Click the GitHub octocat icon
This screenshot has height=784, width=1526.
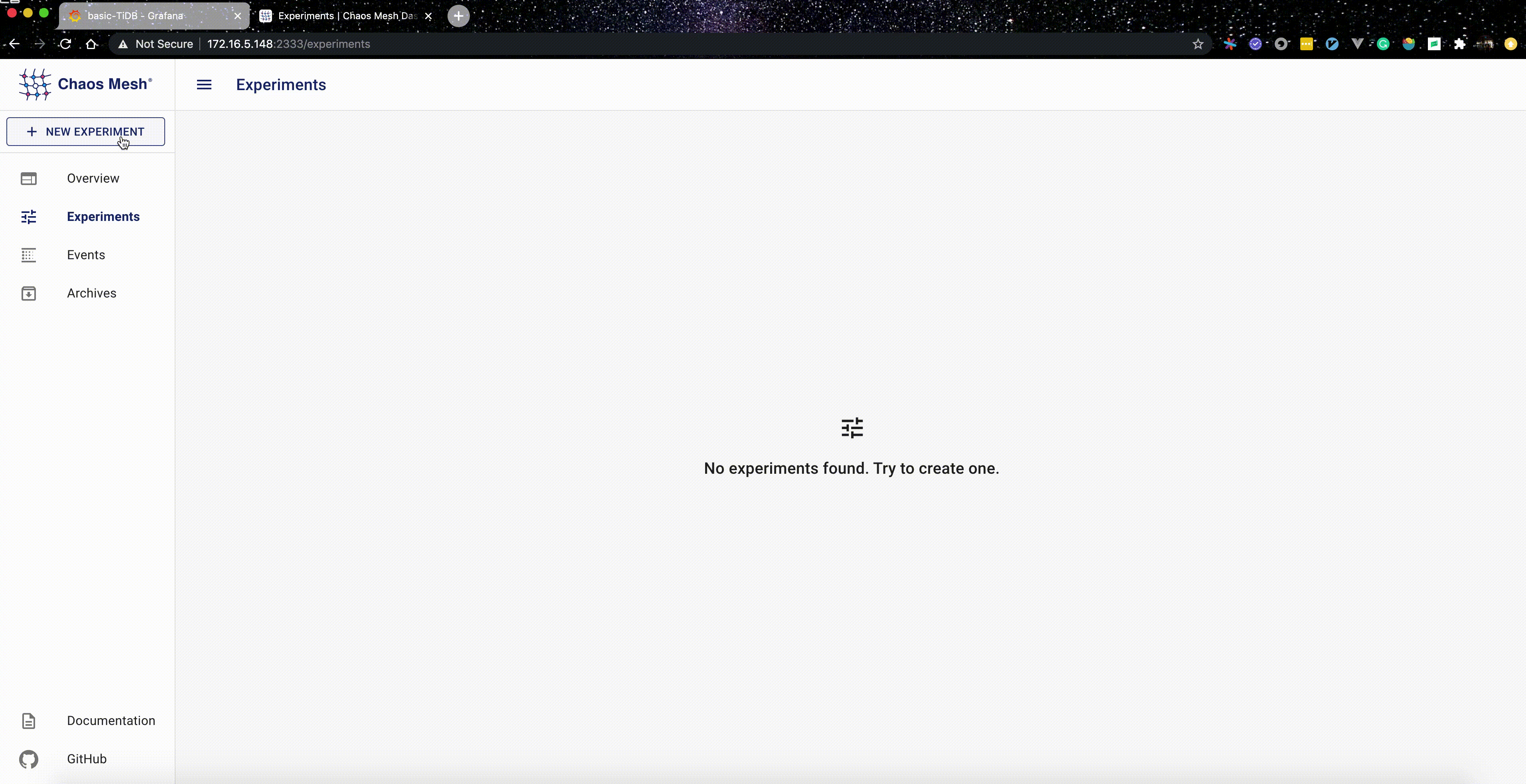[x=28, y=759]
